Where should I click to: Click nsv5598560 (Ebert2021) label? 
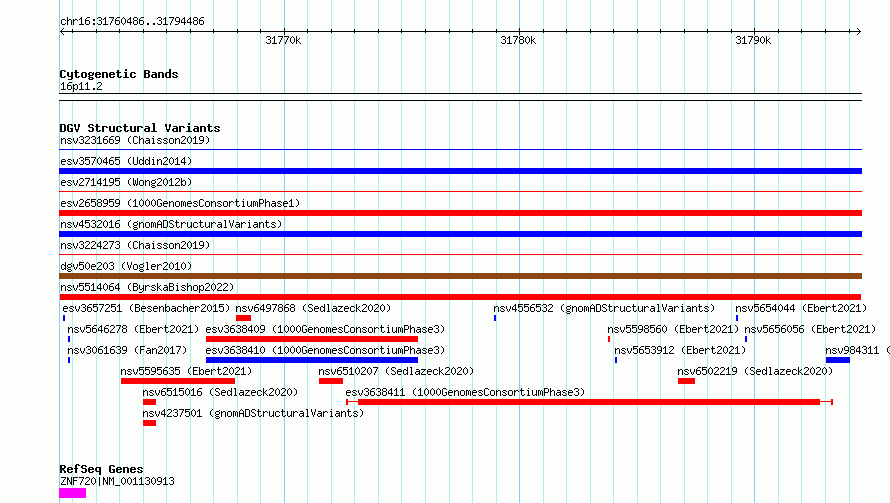[x=673, y=329]
